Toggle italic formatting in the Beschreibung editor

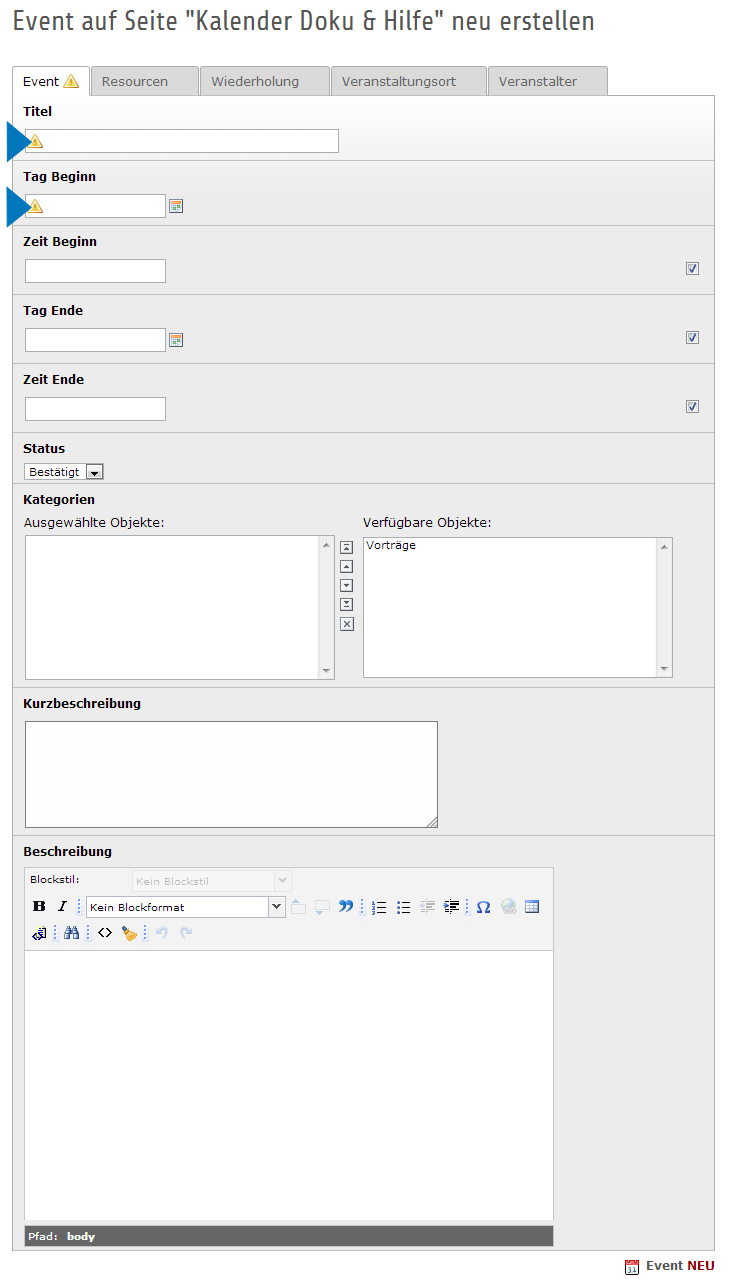point(62,907)
